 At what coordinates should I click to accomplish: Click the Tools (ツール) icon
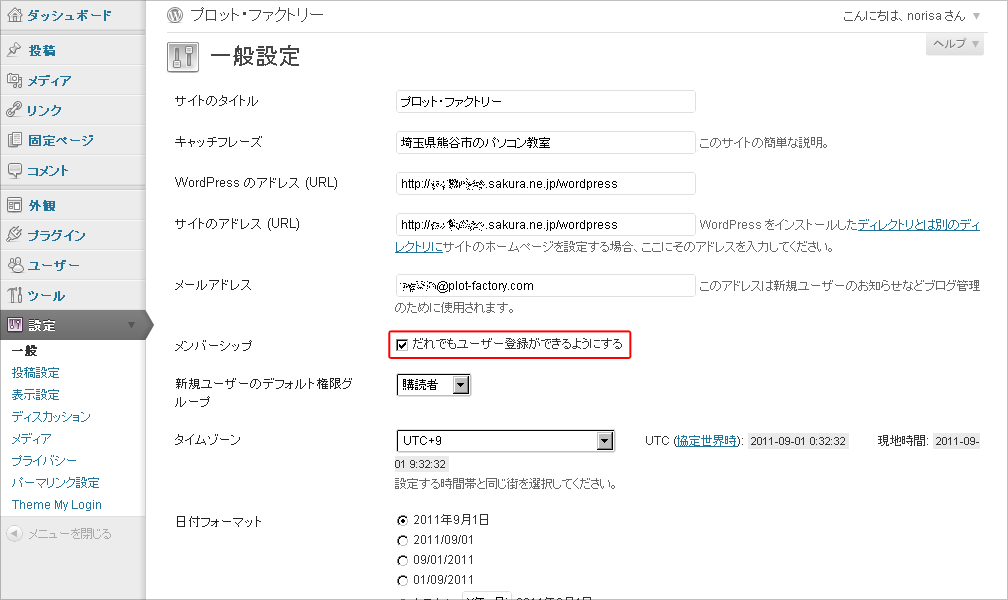(14, 295)
